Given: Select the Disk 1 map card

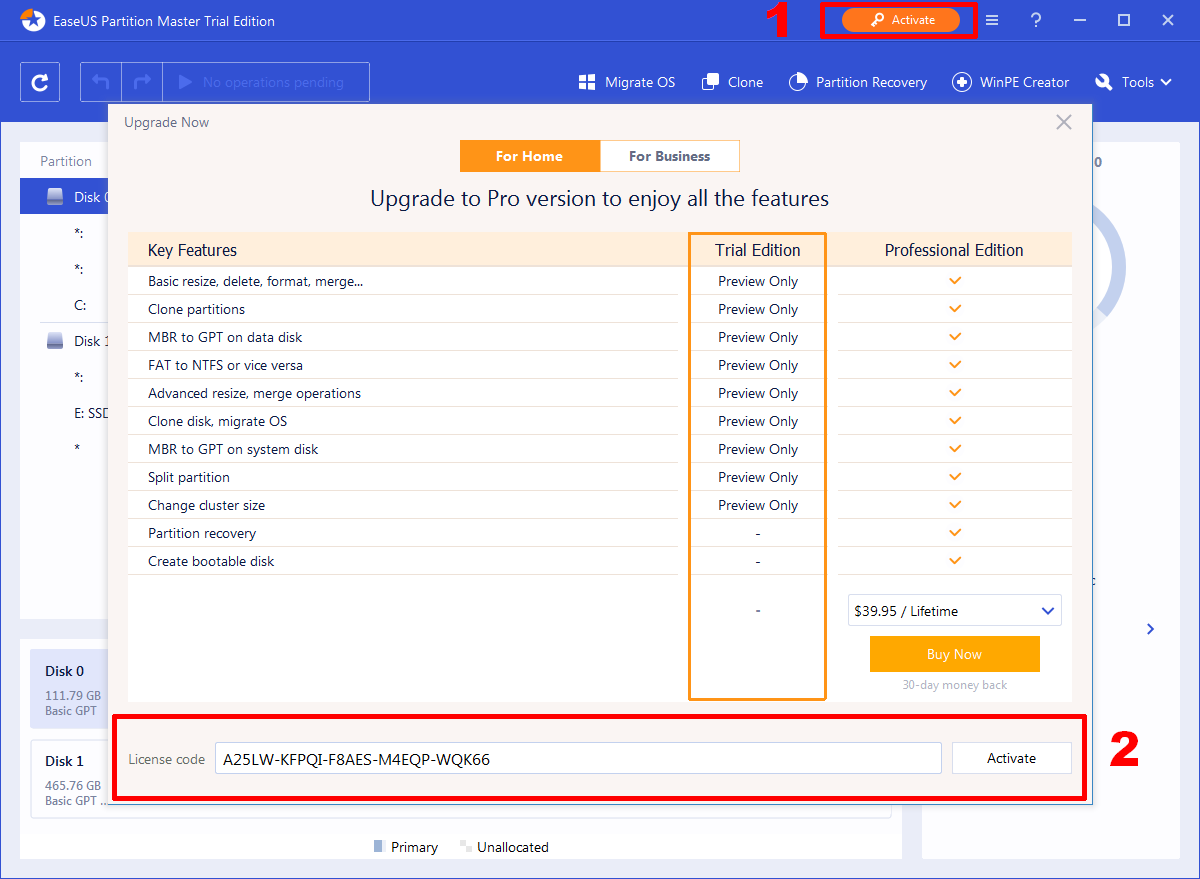Looking at the screenshot, I should pos(68,779).
